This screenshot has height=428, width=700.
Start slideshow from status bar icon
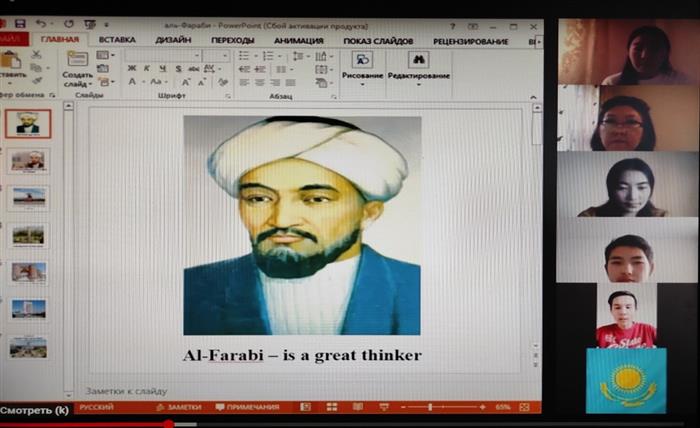pos(381,407)
